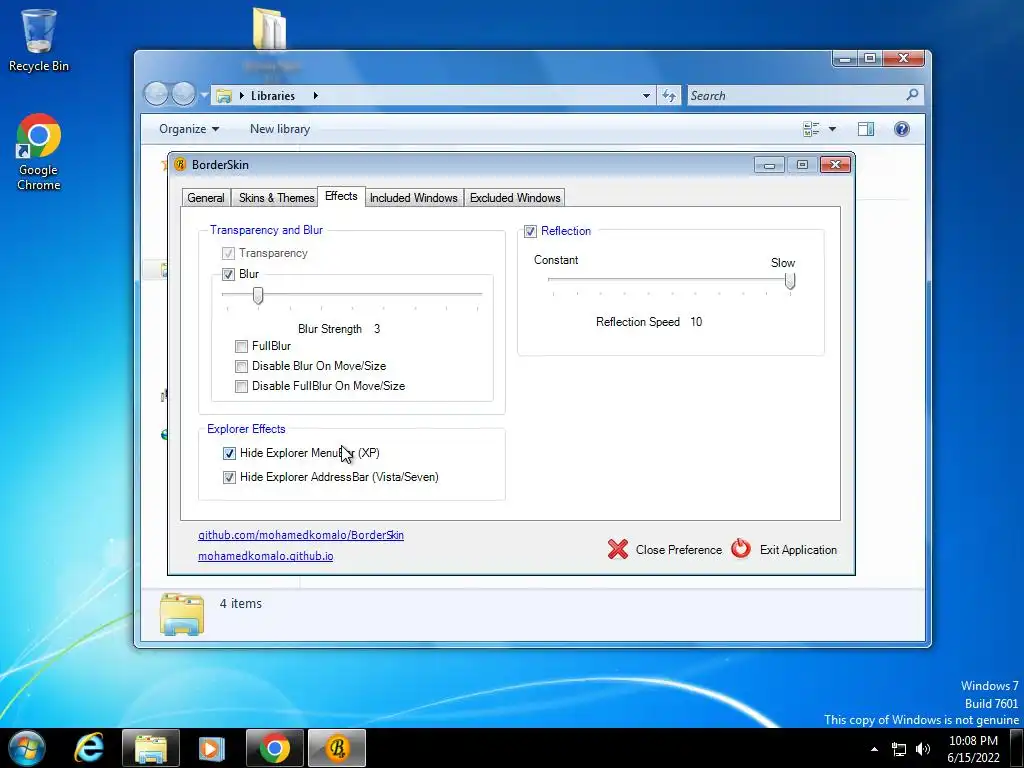
Task: Click the Show desktop strip after clock
Action: tap(1017, 748)
